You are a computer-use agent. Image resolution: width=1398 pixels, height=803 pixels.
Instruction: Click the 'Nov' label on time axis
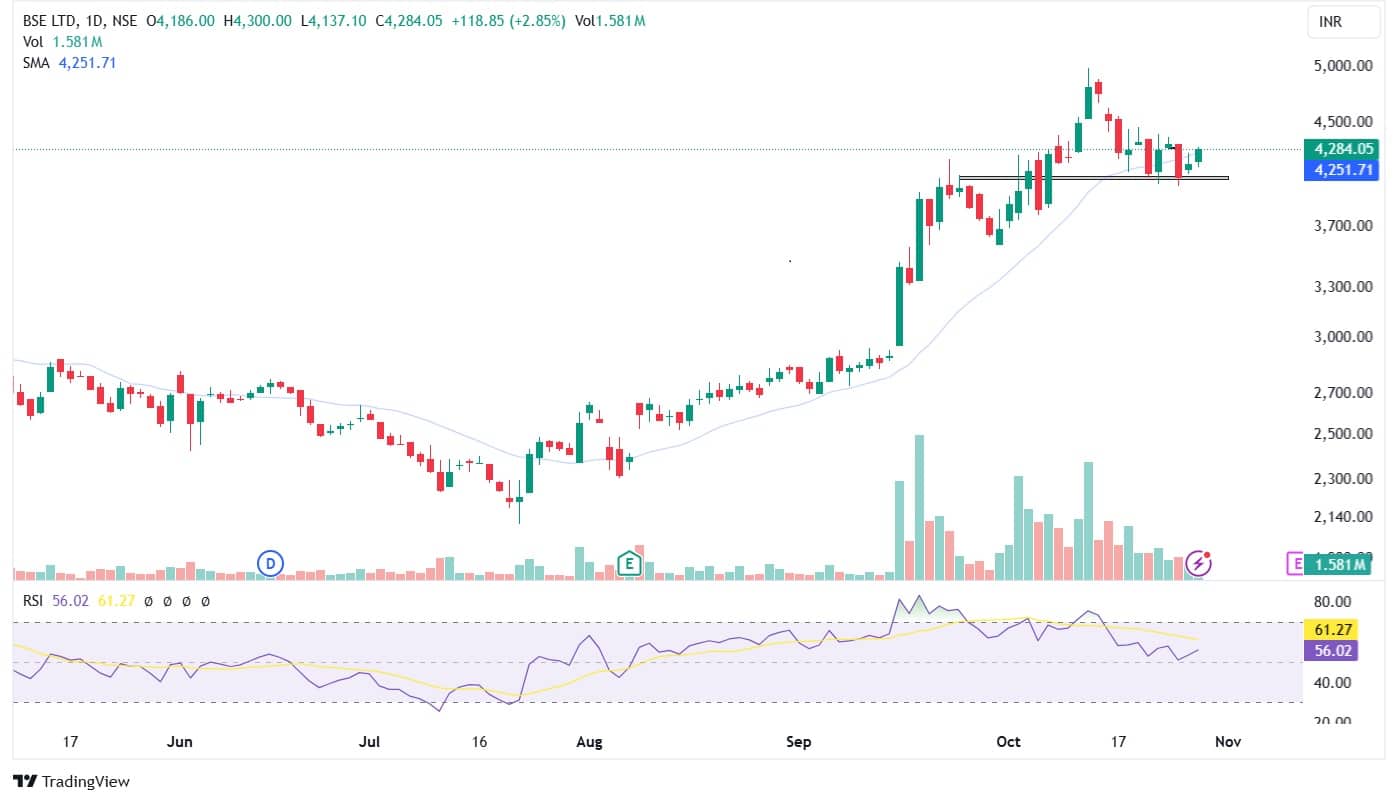click(x=1228, y=742)
